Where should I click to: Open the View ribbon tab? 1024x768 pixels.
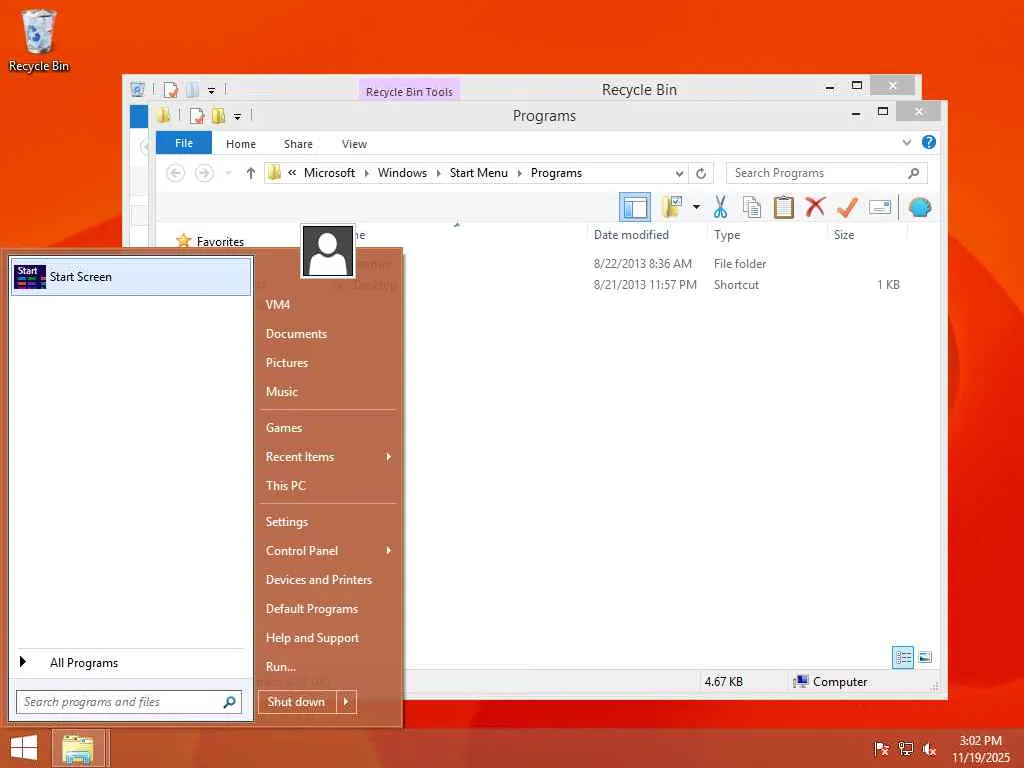pos(354,144)
